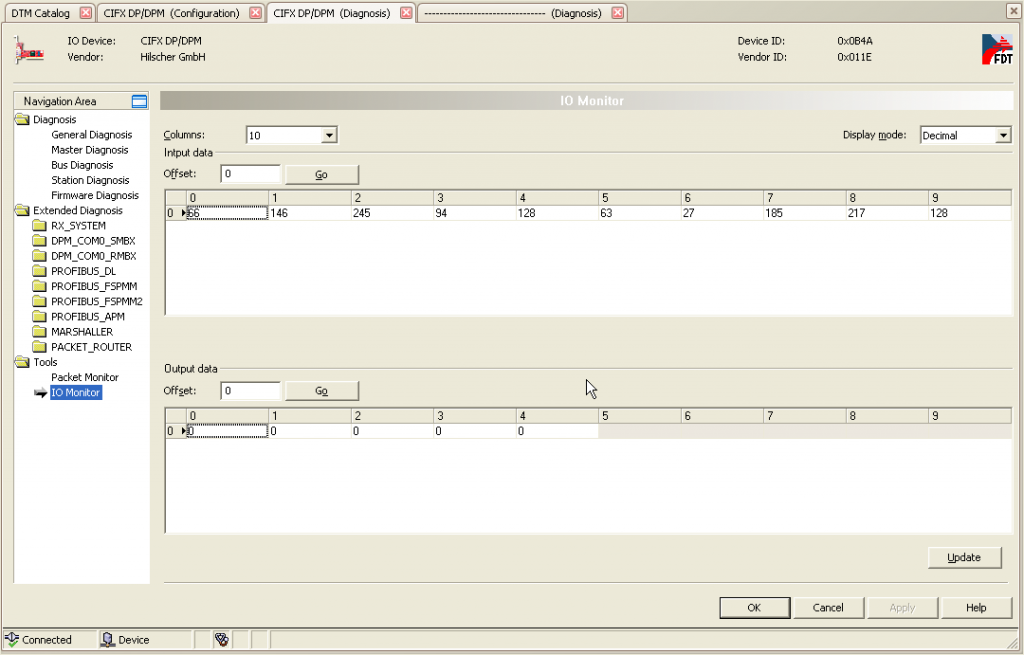Screen dimensions: 1024x655
Task: Click the Connected status icon
Action: pyautogui.click(x=13, y=640)
